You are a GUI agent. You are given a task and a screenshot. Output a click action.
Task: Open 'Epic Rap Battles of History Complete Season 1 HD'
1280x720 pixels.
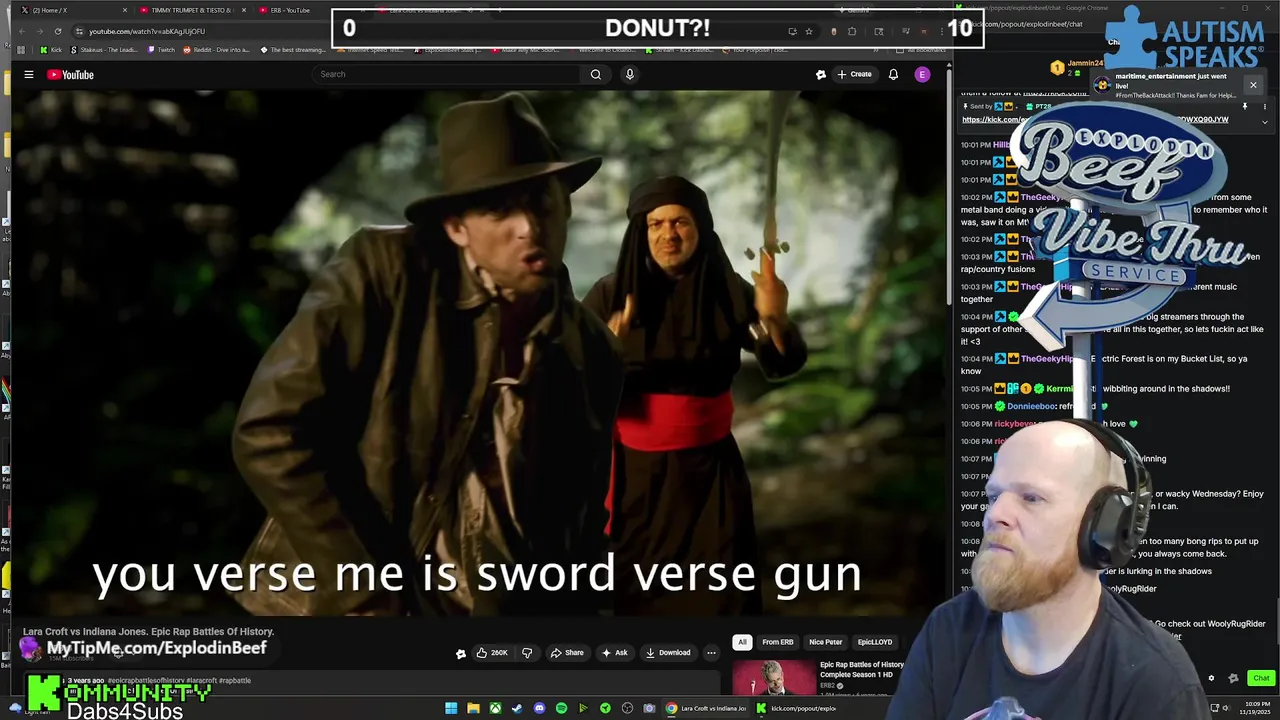click(862, 669)
